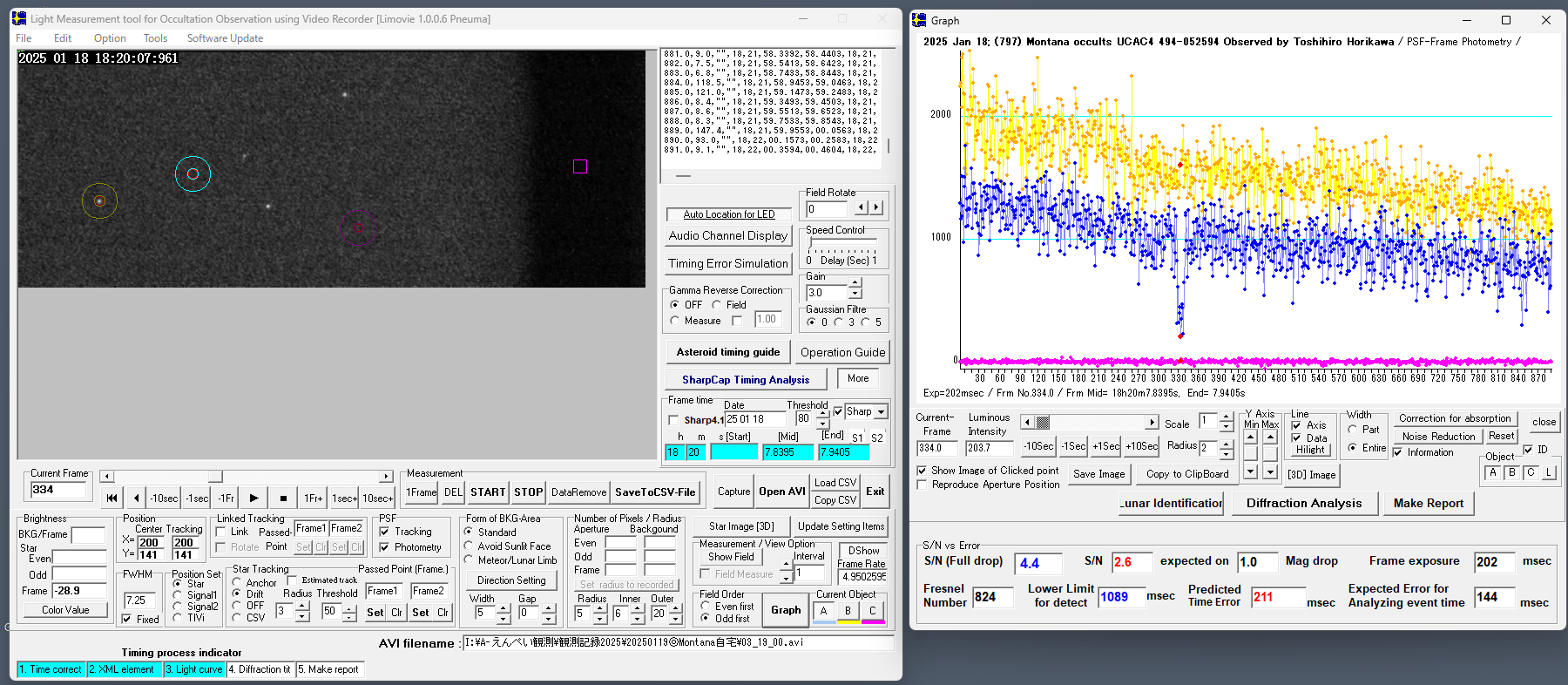
Task: Click object L in Graph window
Action: pyautogui.click(x=1549, y=472)
